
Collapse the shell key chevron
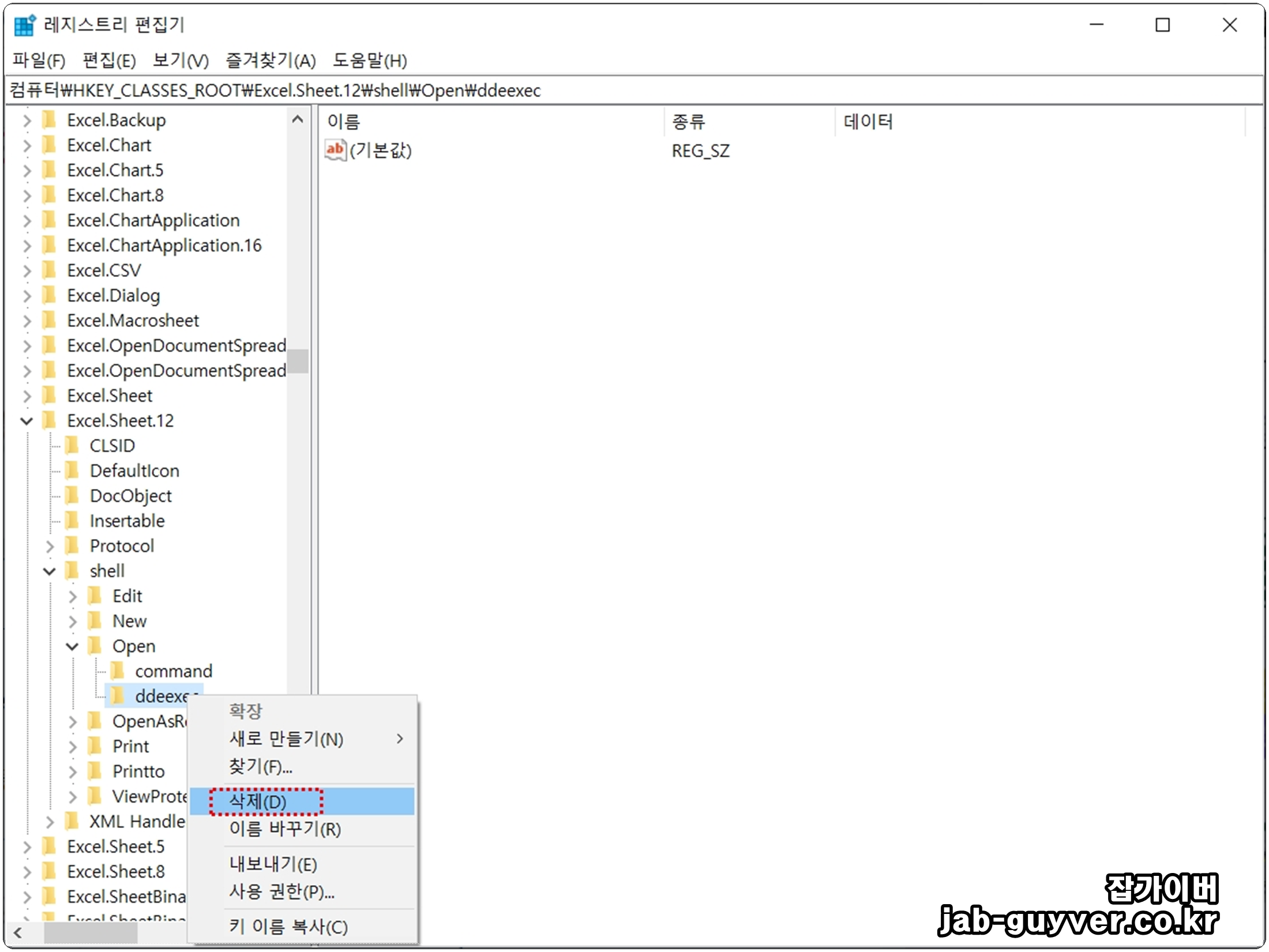pyautogui.click(x=50, y=571)
